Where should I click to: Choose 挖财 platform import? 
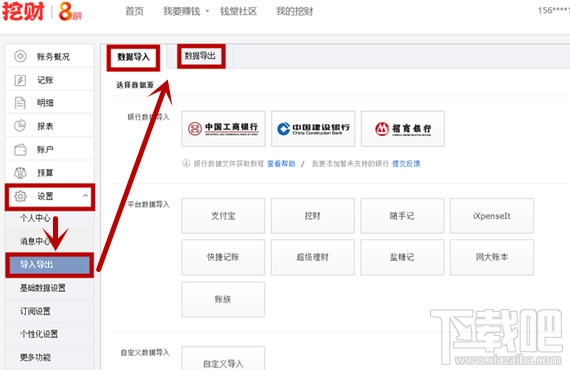pyautogui.click(x=313, y=216)
